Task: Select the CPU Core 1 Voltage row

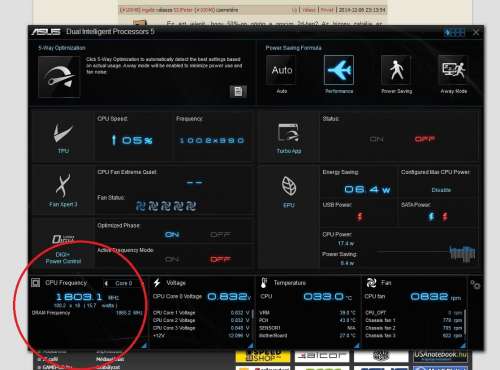Action: [201, 313]
